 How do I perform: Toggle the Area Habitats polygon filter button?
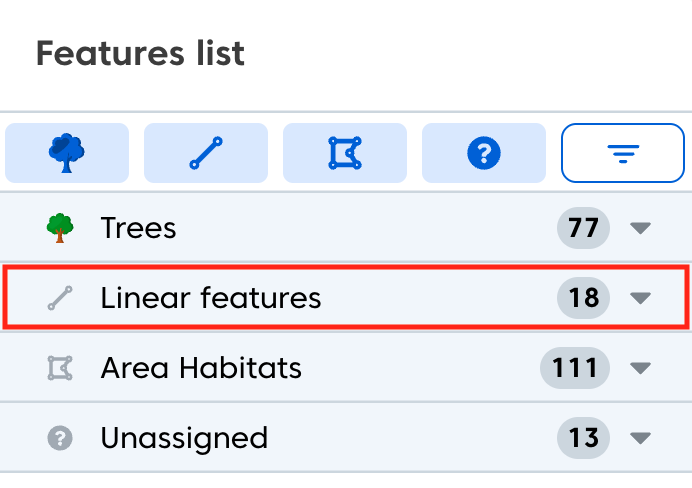point(345,153)
